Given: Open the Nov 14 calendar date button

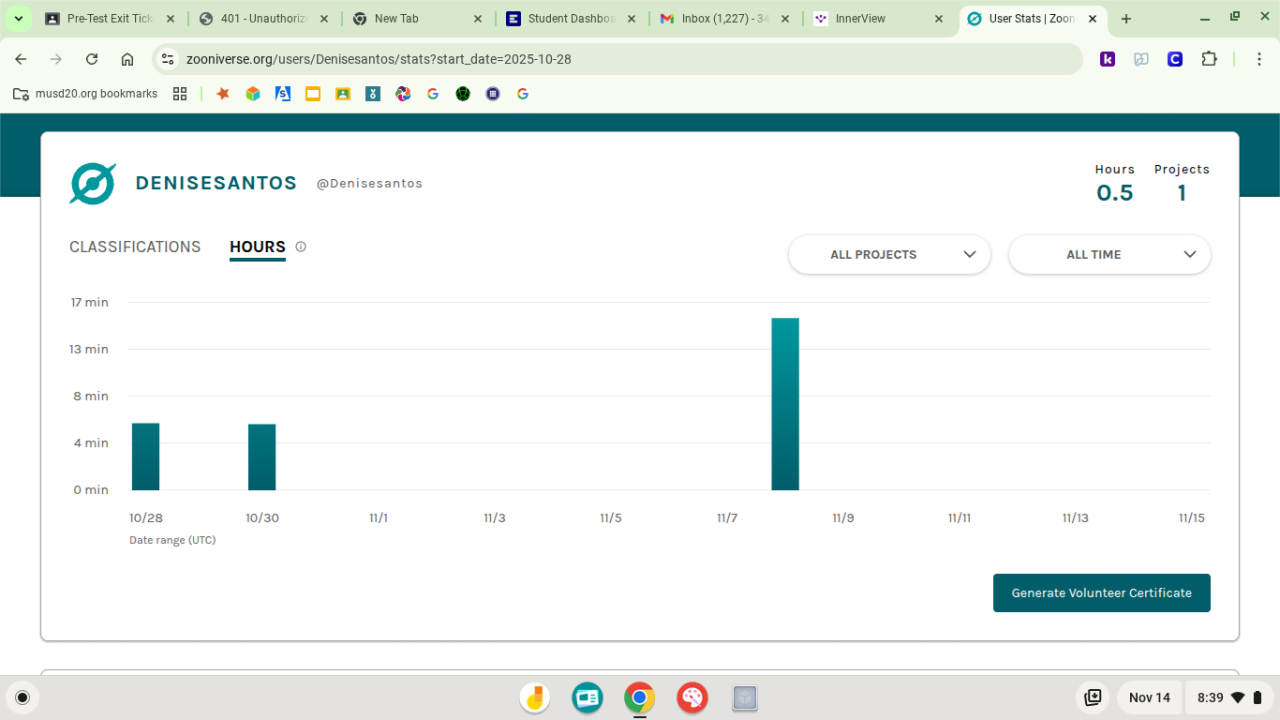Looking at the screenshot, I should point(1149,697).
